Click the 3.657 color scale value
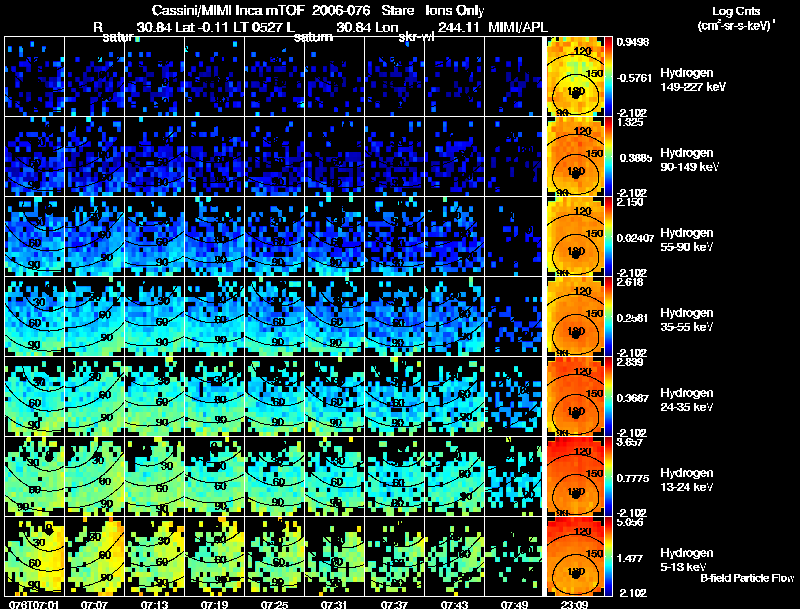The width and height of the screenshot is (800, 609). [631, 442]
